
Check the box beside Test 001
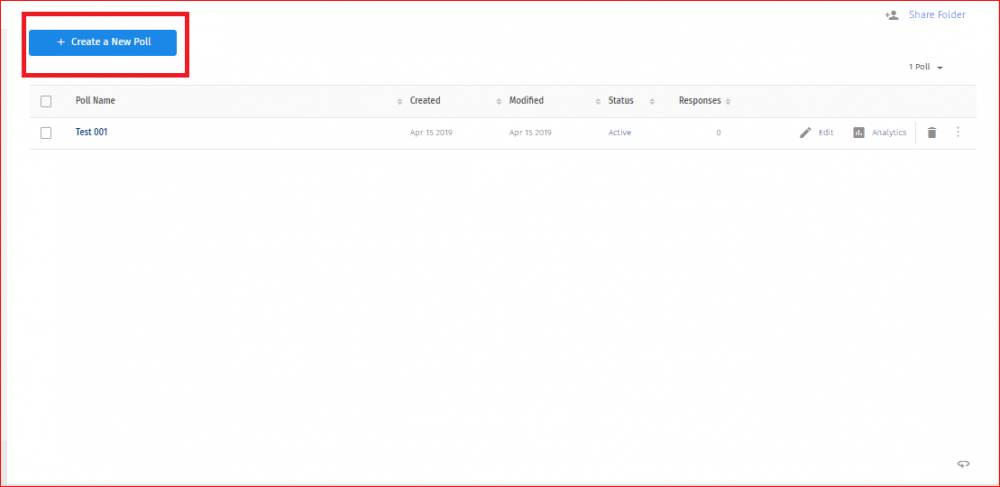(46, 133)
